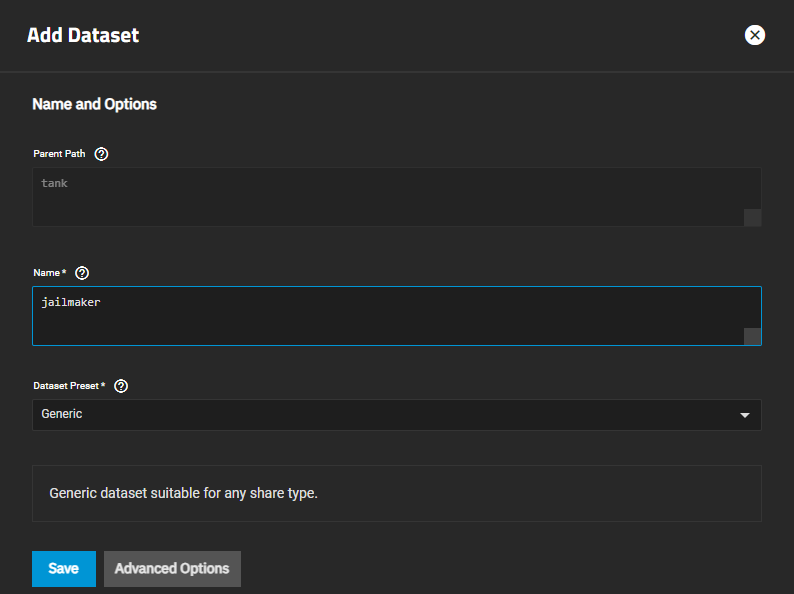794x594 pixels.
Task: View help for Dataset Preset
Action: click(x=121, y=386)
